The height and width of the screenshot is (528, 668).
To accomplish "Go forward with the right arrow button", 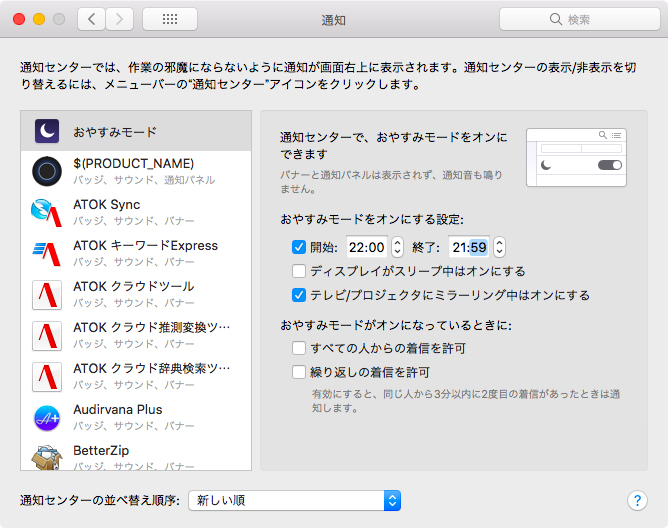I will click(119, 19).
